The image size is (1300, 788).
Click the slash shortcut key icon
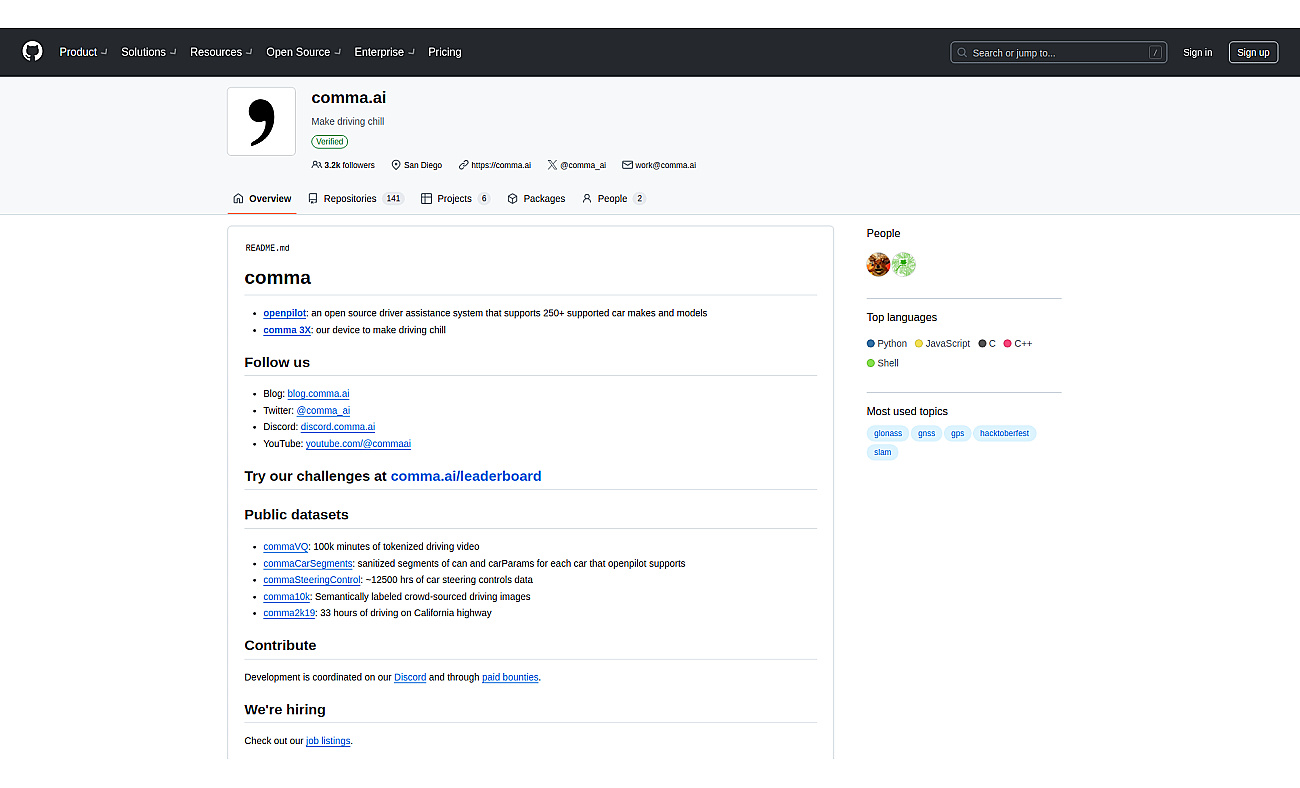pyautogui.click(x=1155, y=53)
